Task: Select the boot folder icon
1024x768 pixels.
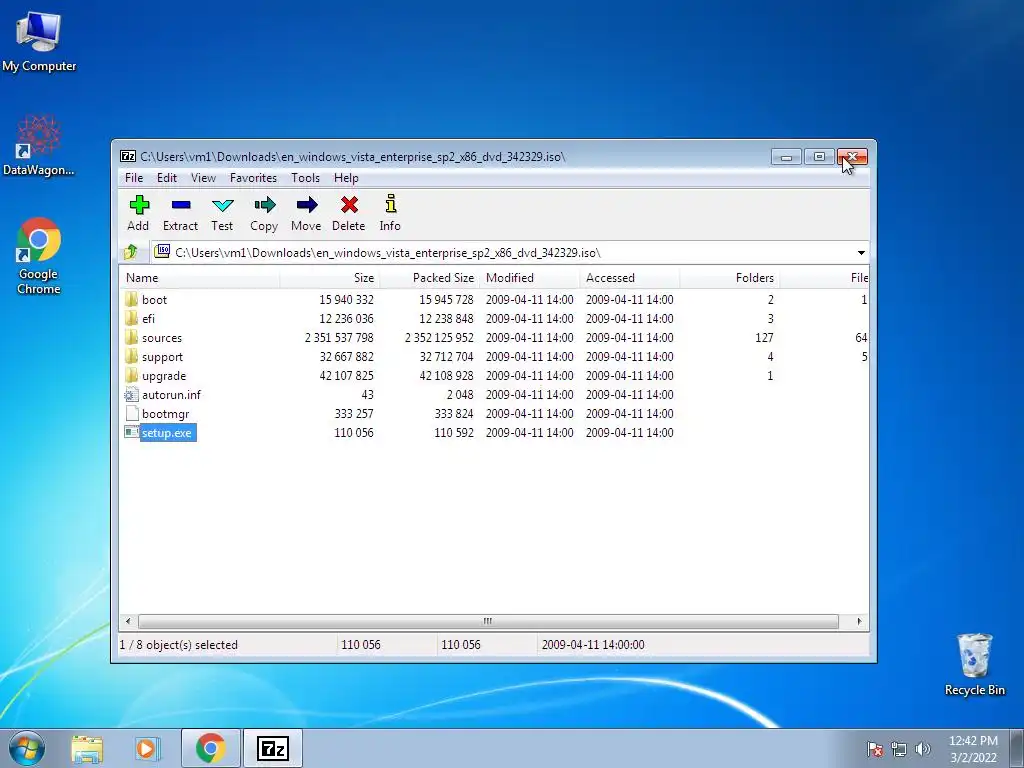Action: pyautogui.click(x=131, y=300)
